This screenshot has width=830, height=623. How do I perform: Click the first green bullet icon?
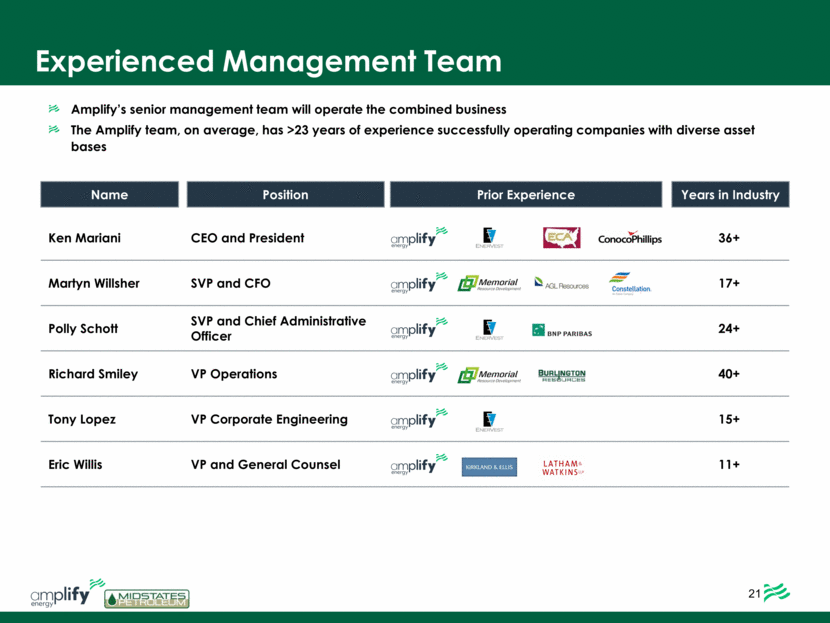(54, 109)
